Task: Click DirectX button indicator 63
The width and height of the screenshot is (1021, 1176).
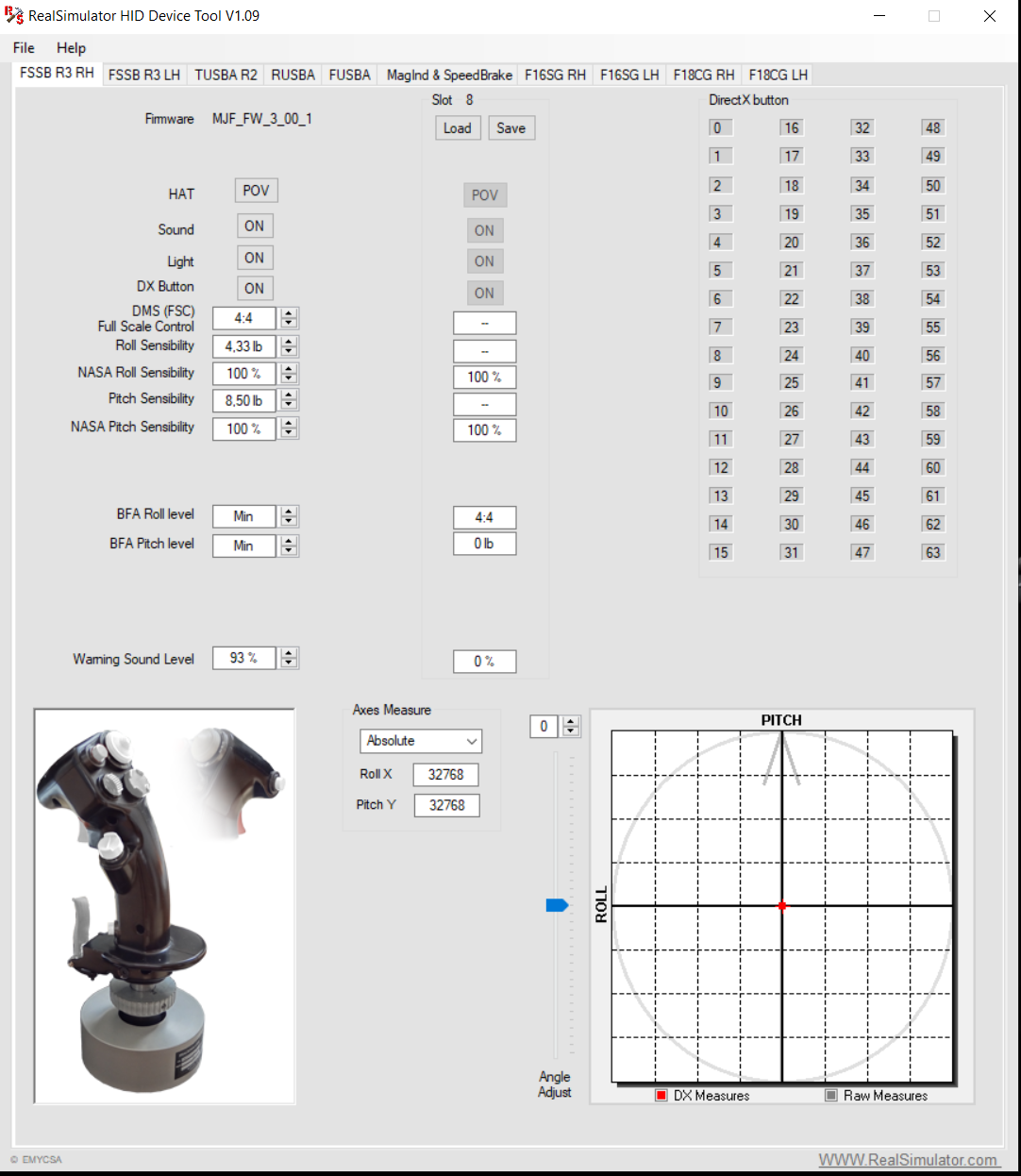Action: pyautogui.click(x=932, y=552)
